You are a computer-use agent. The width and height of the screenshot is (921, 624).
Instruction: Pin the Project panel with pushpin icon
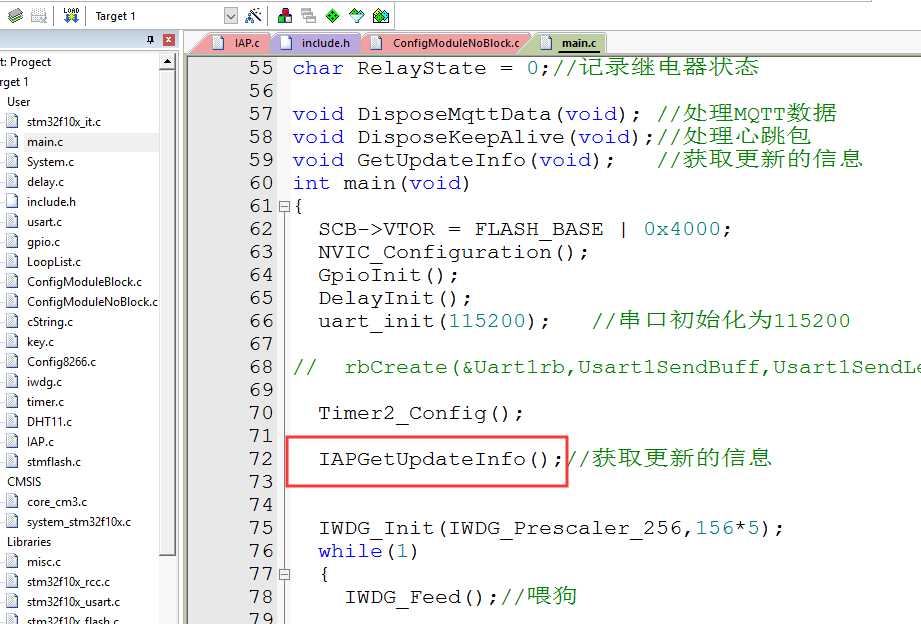[x=150, y=40]
